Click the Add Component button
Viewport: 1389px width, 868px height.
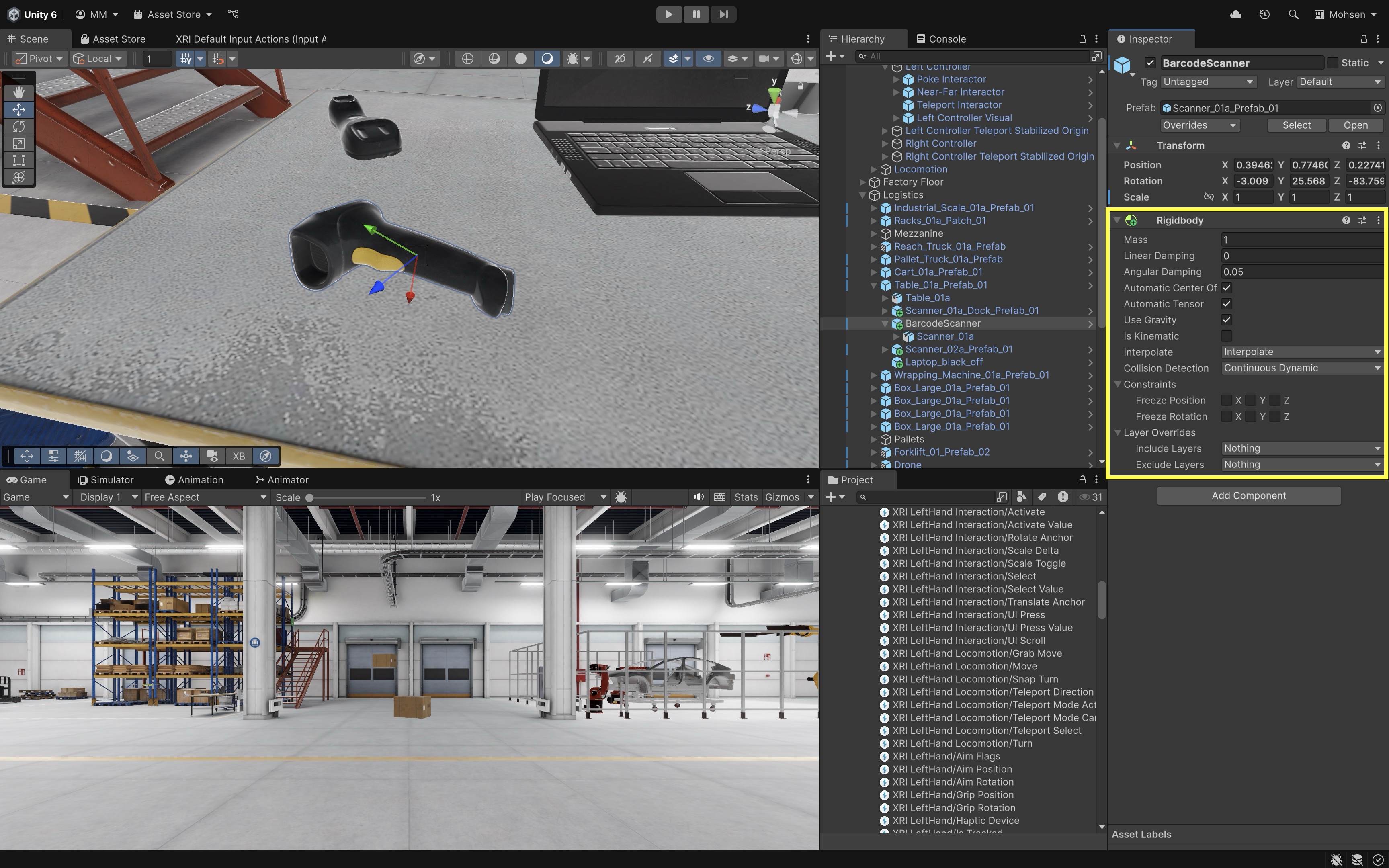coord(1248,495)
